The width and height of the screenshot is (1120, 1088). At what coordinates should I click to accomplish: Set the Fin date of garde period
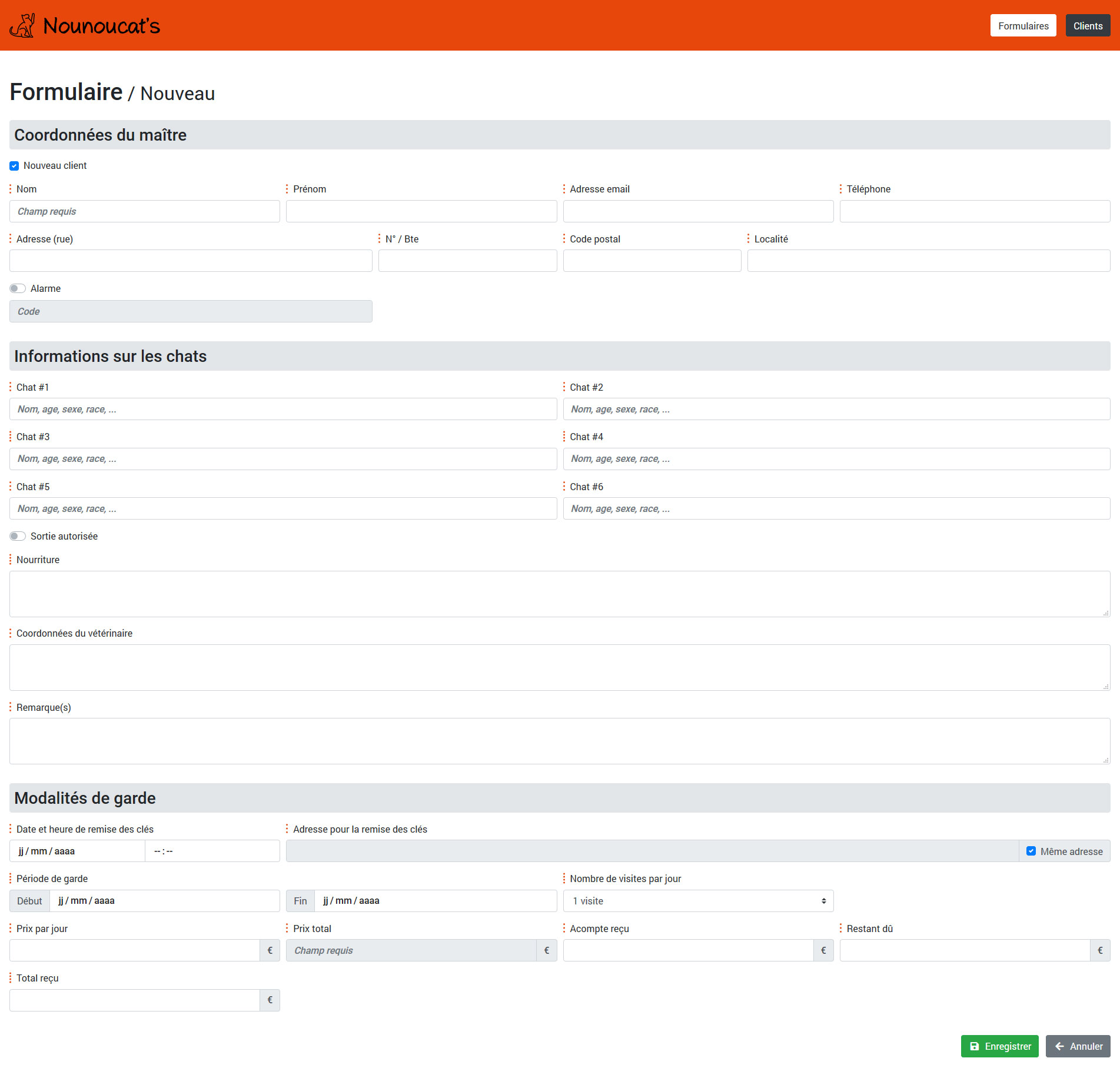[x=436, y=901]
